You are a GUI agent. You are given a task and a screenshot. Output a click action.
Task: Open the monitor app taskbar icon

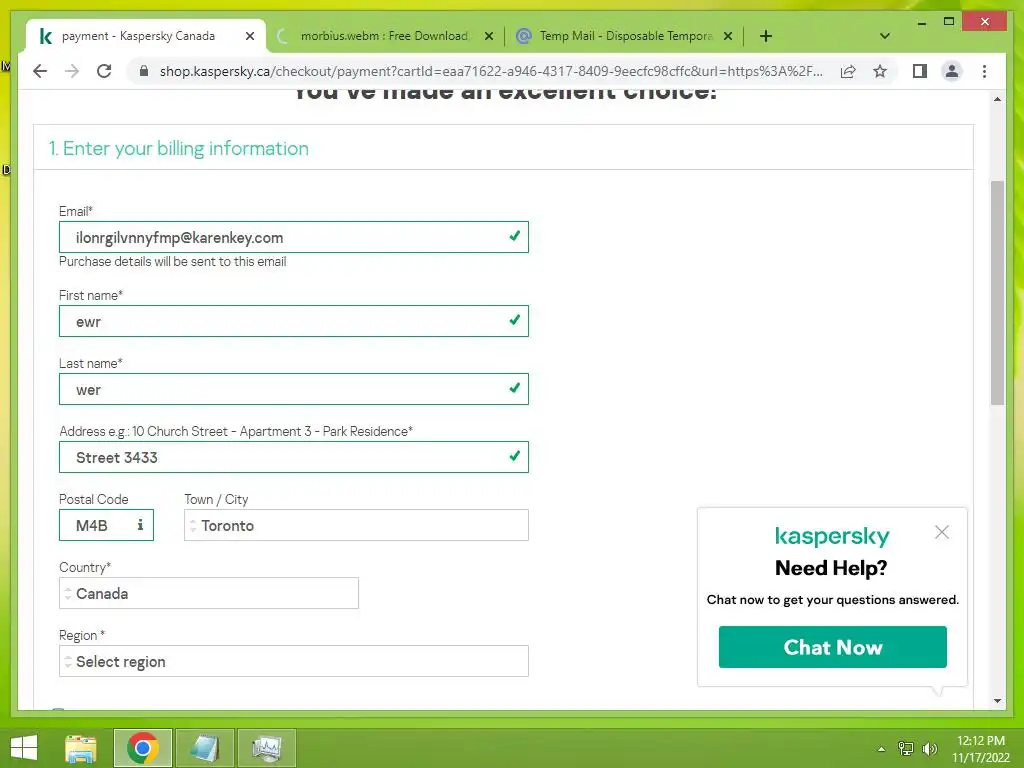[x=267, y=748]
